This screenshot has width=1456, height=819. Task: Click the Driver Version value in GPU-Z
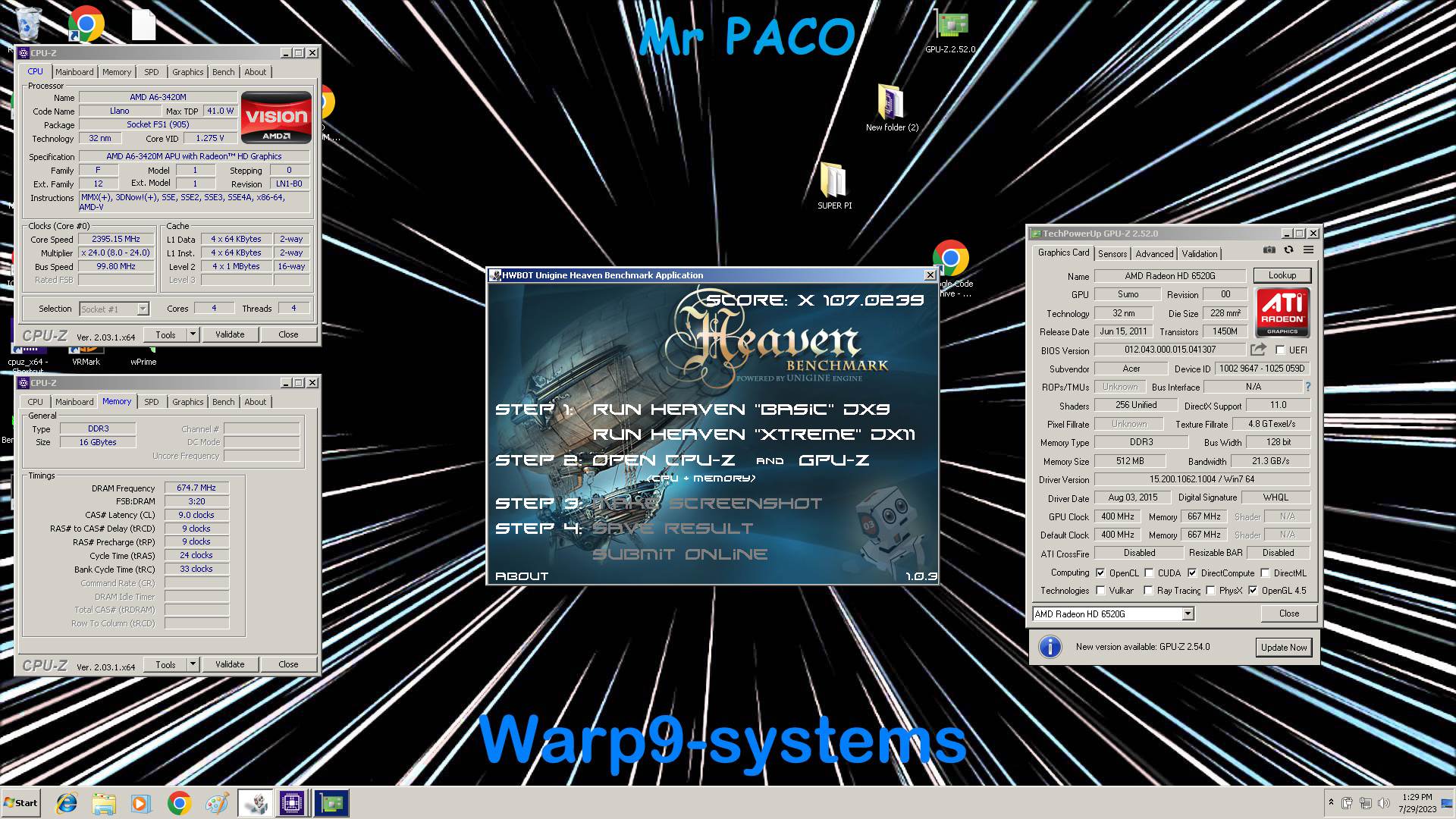click(1201, 479)
